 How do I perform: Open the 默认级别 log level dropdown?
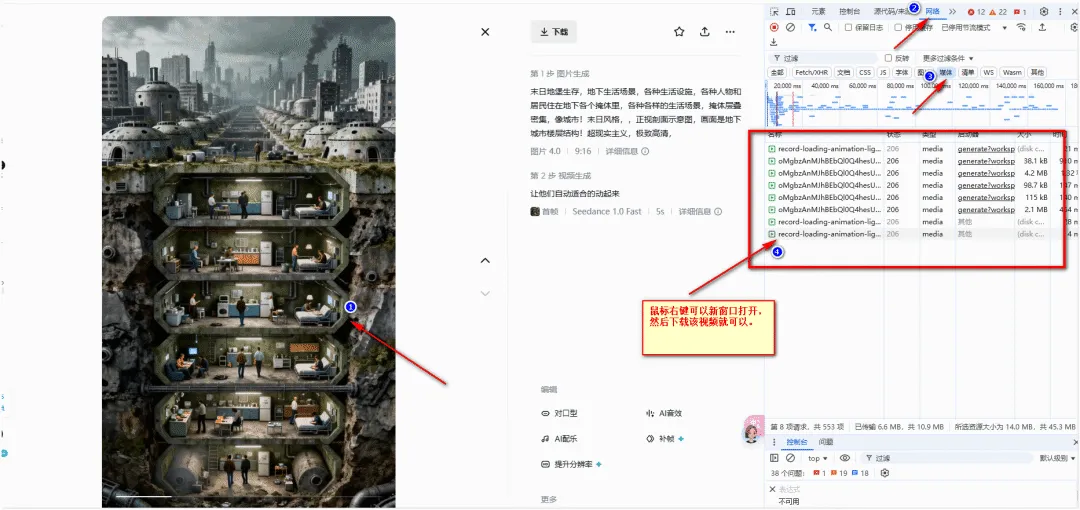pos(1057,458)
